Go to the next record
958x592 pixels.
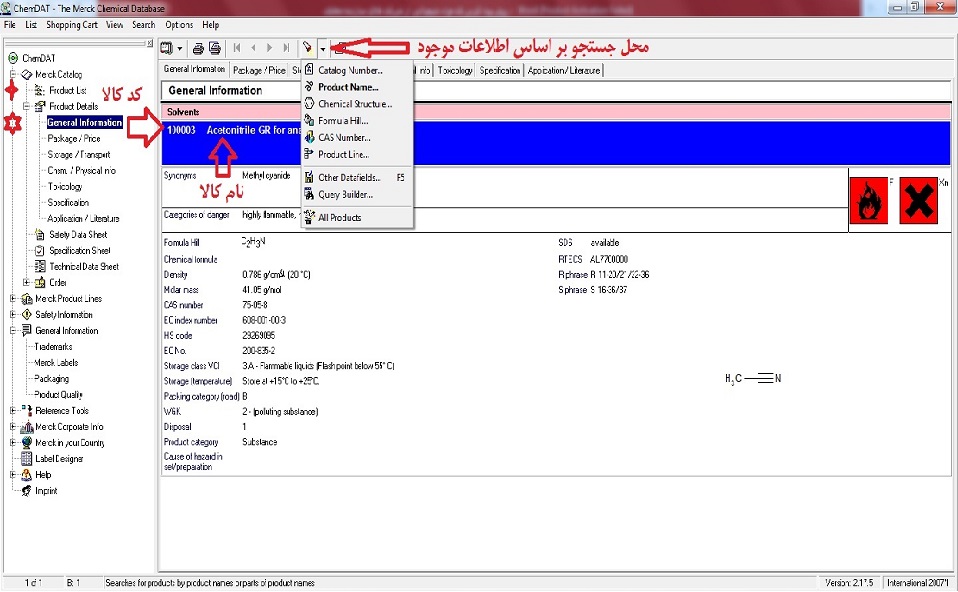pos(269,48)
